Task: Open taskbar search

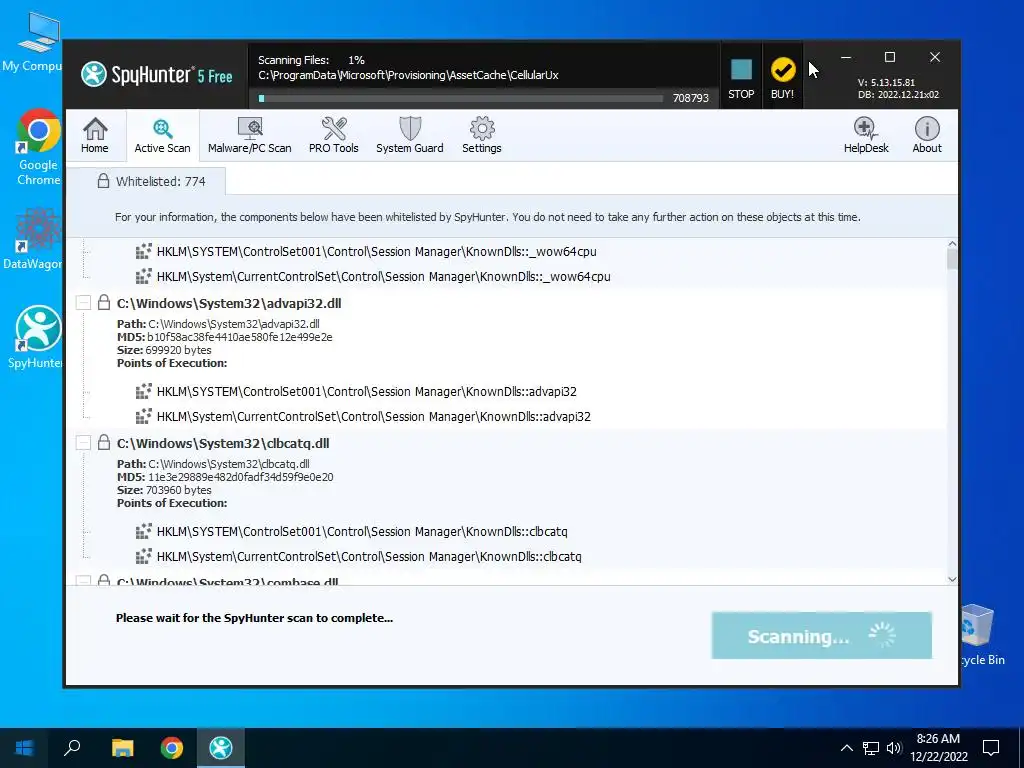Action: [x=72, y=748]
